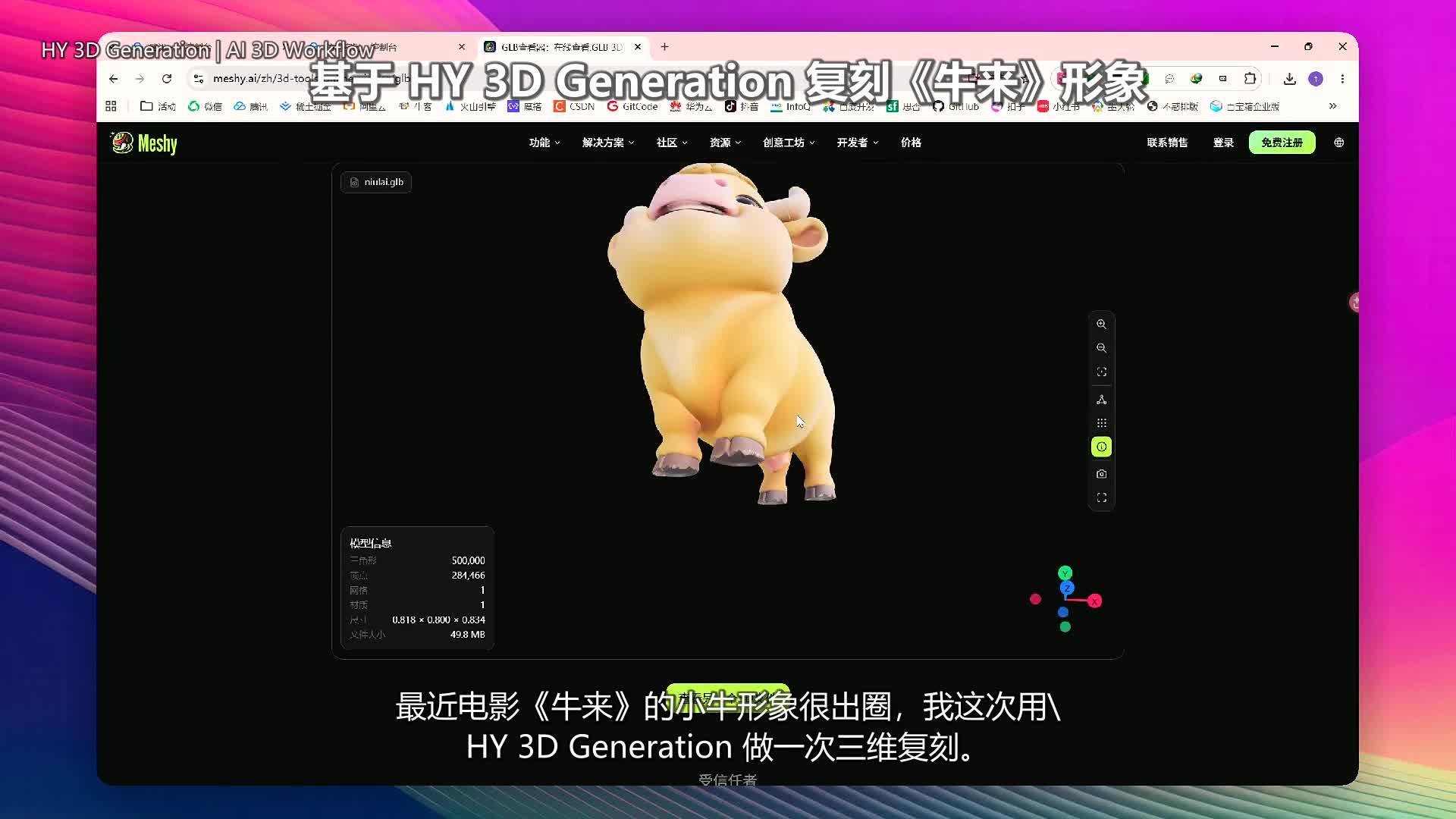Expand the 解决方案 menu
The image size is (1456, 819).
point(608,143)
